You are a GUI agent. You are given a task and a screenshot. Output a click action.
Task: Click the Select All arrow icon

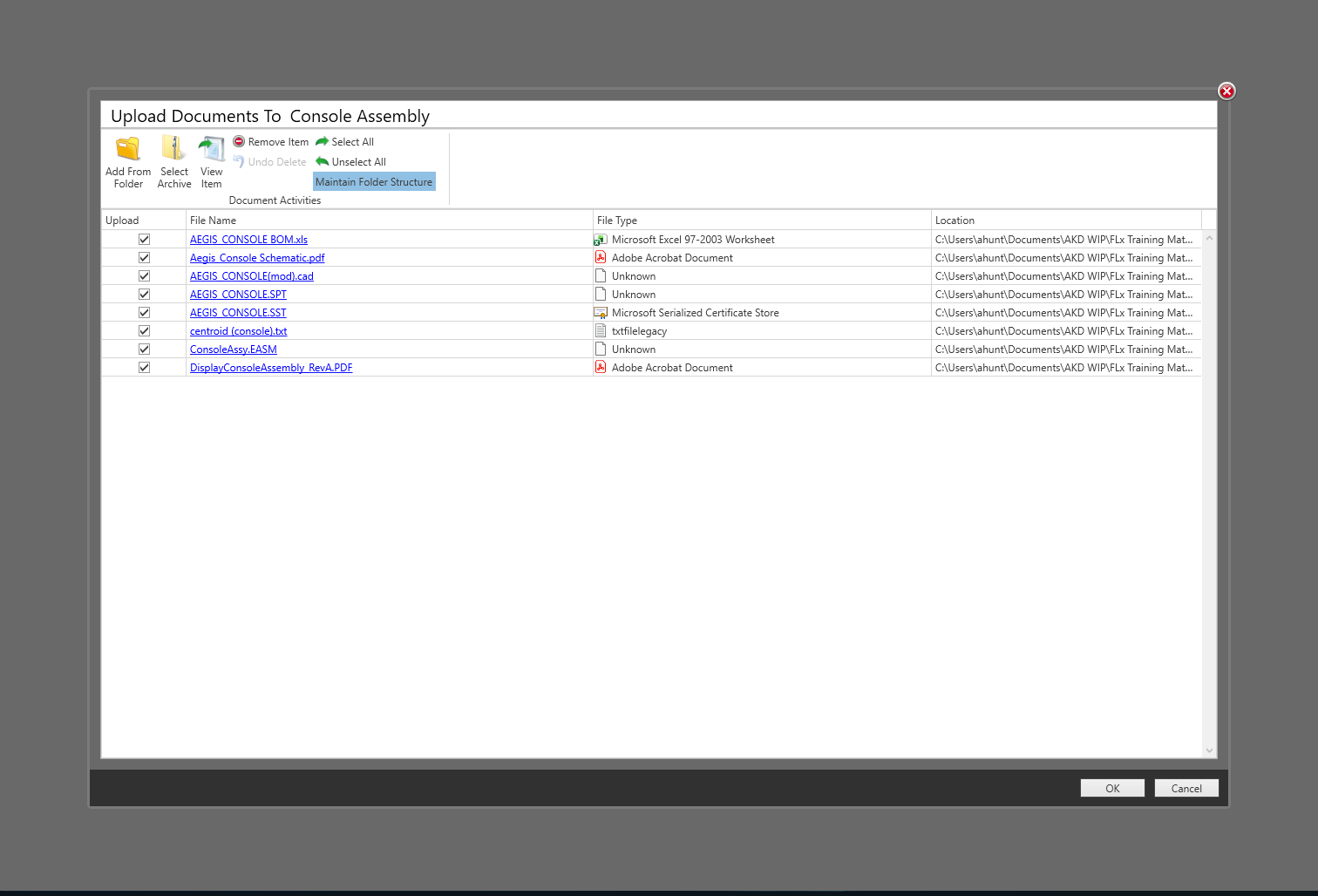[322, 141]
